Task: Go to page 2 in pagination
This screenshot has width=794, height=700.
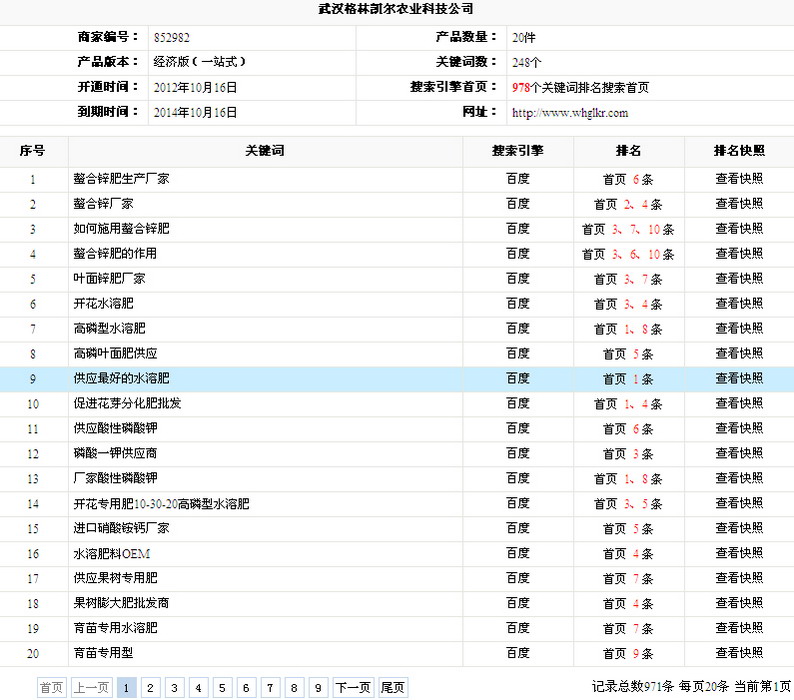Action: coord(150,688)
